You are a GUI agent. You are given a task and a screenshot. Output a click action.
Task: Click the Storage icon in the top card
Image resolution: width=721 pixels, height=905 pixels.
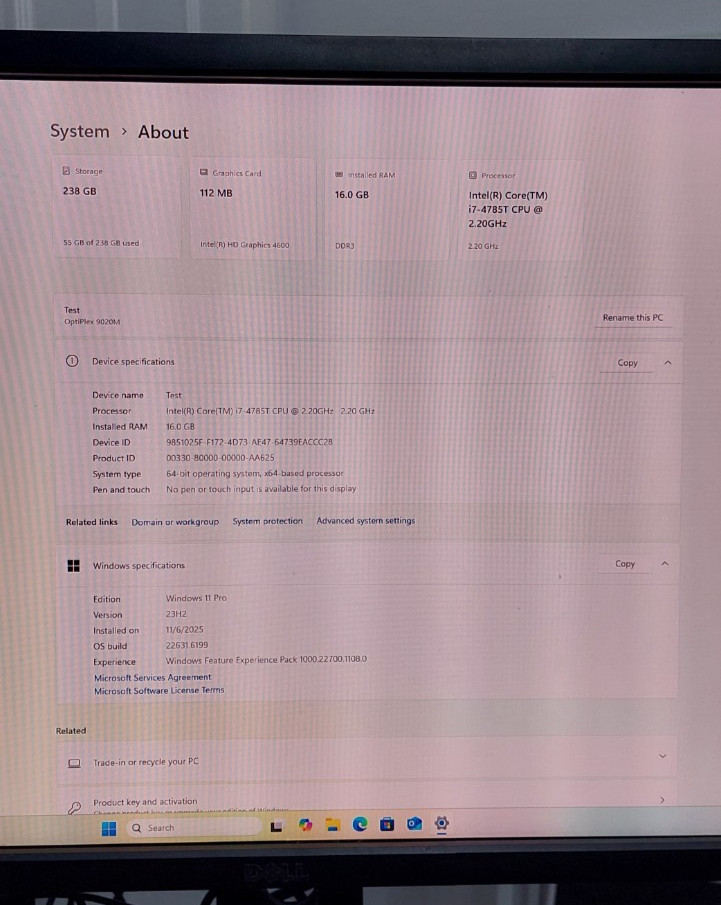pos(66,171)
